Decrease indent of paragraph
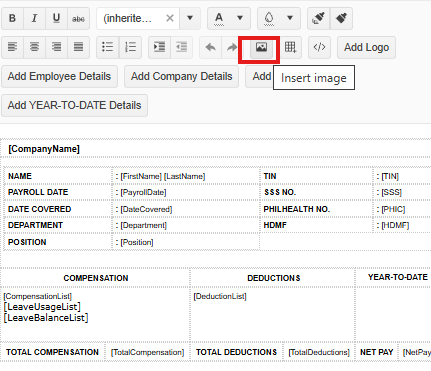The height and width of the screenshot is (371, 431). pyautogui.click(x=181, y=47)
